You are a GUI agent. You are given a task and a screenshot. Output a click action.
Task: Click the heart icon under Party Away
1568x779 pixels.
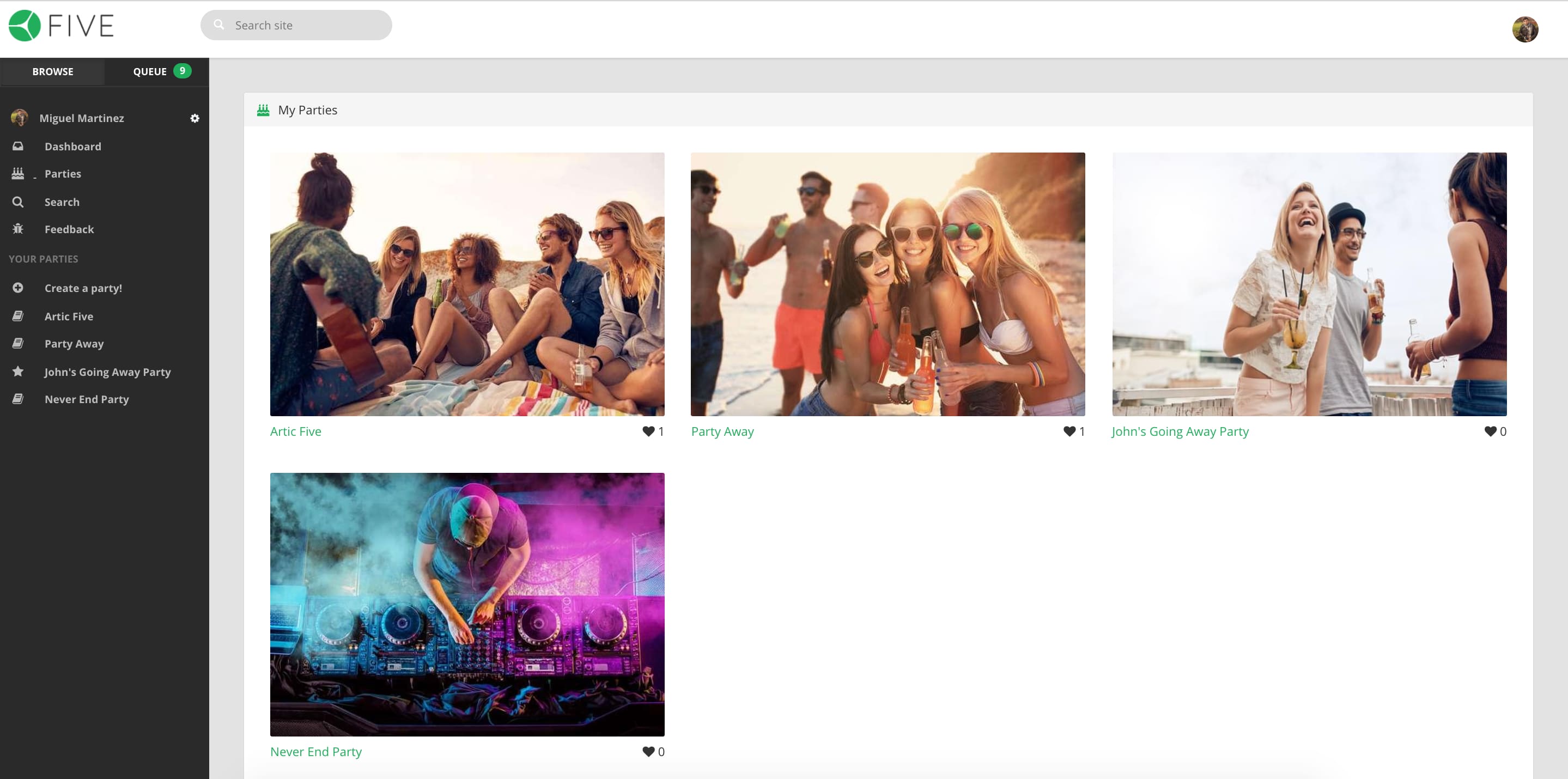[x=1069, y=431]
